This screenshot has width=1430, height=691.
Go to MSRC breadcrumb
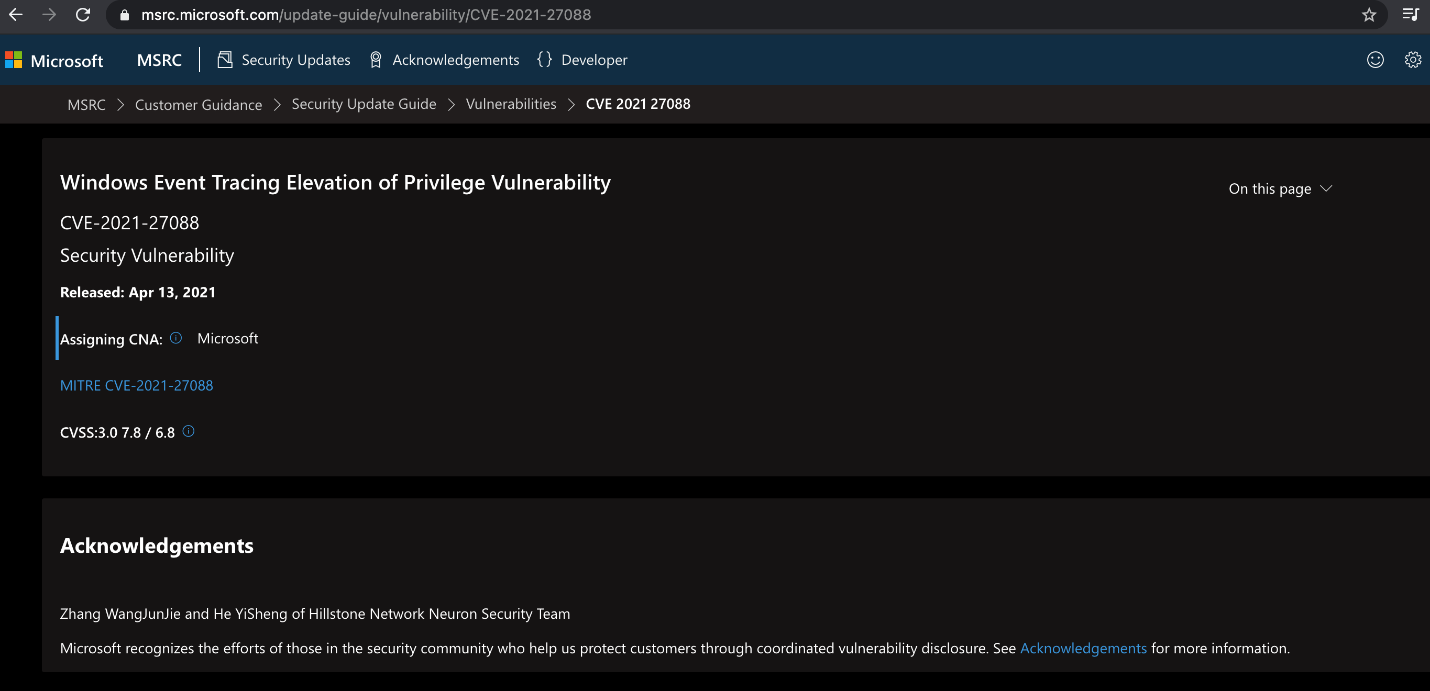click(86, 104)
